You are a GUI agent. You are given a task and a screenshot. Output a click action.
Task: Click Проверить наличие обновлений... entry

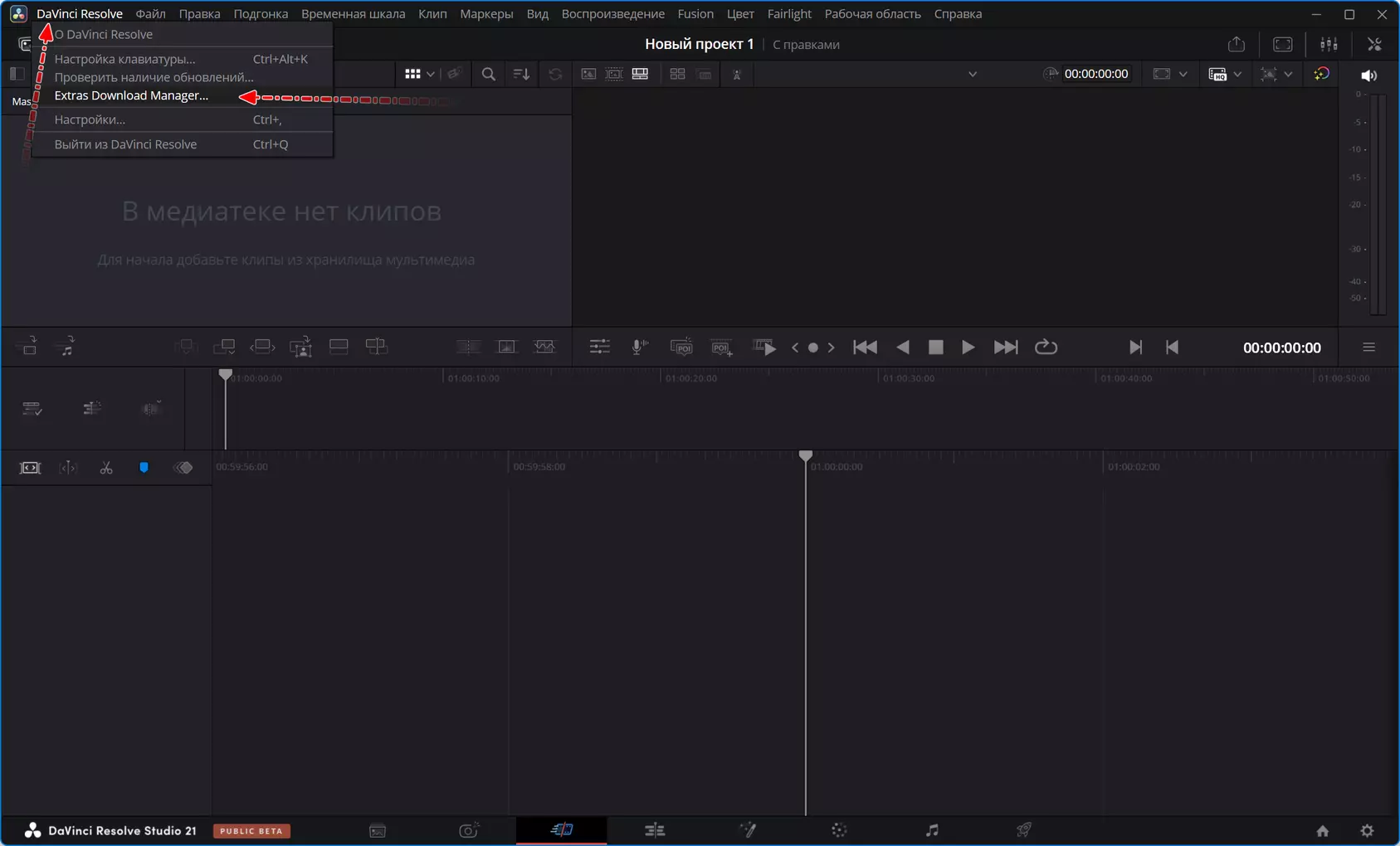tap(183, 77)
